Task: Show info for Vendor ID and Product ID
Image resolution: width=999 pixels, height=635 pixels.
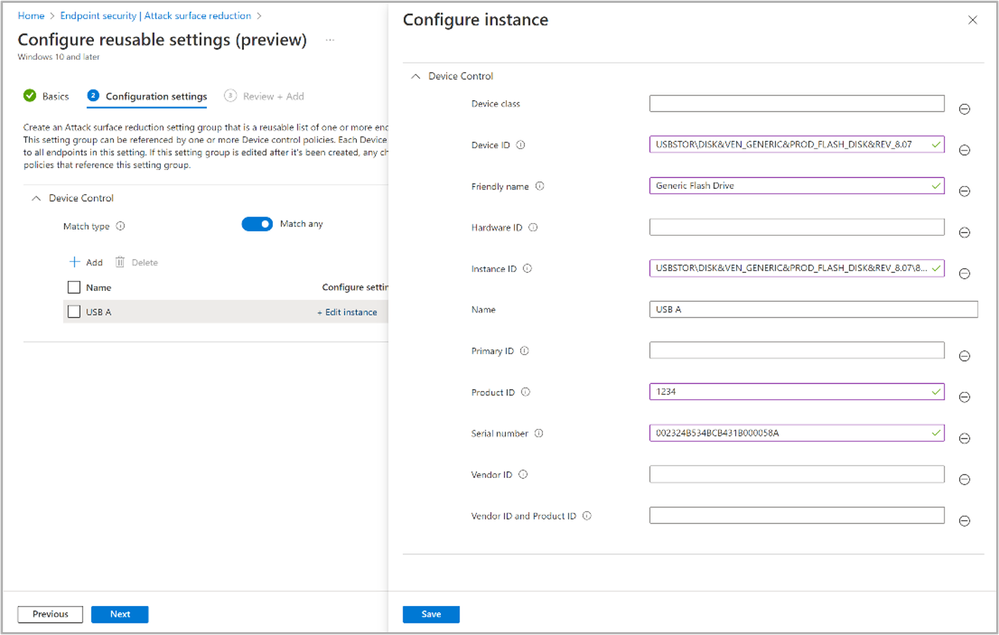Action: (587, 516)
